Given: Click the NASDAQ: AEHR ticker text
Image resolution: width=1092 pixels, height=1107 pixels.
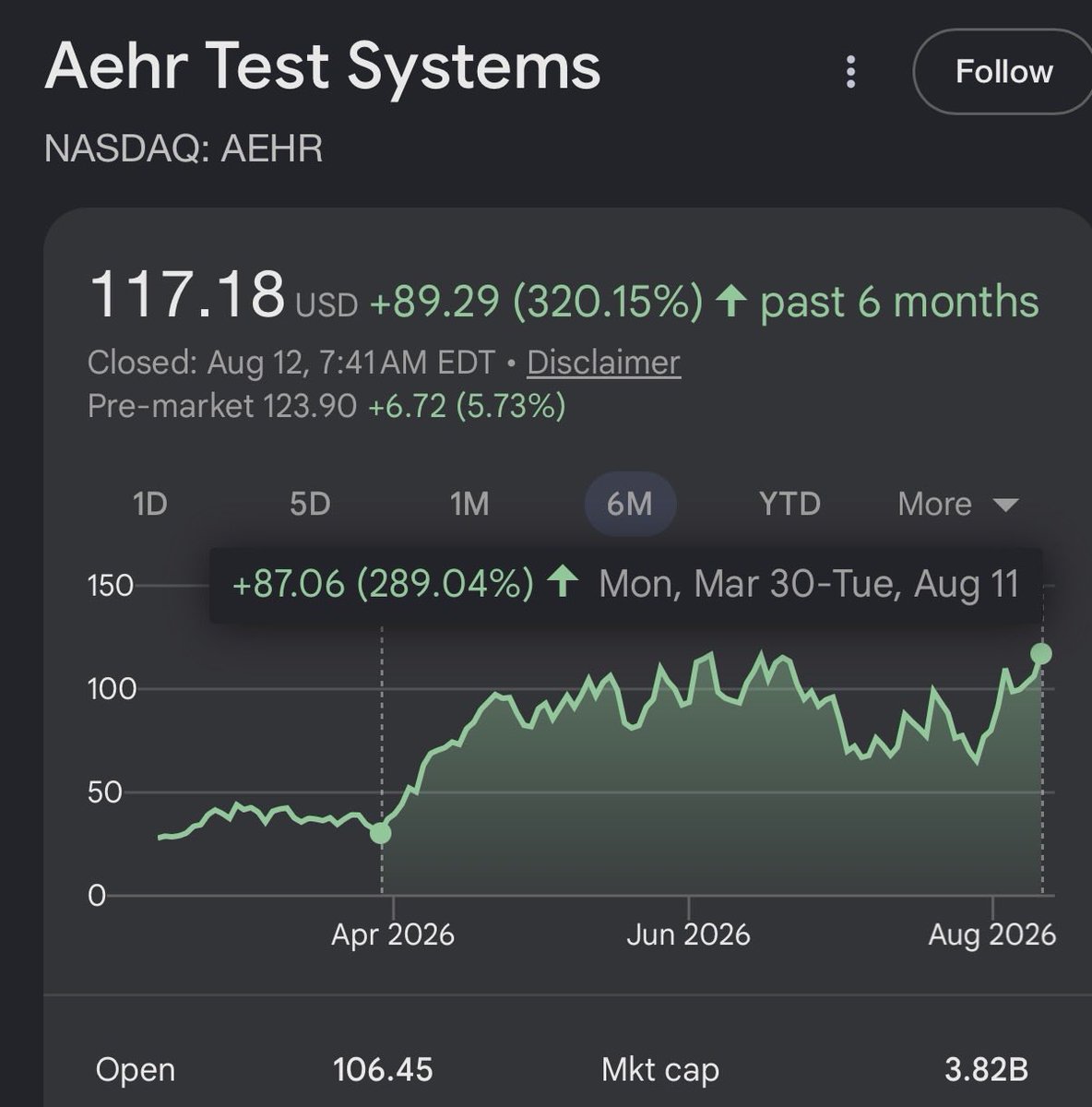Looking at the screenshot, I should click(184, 149).
